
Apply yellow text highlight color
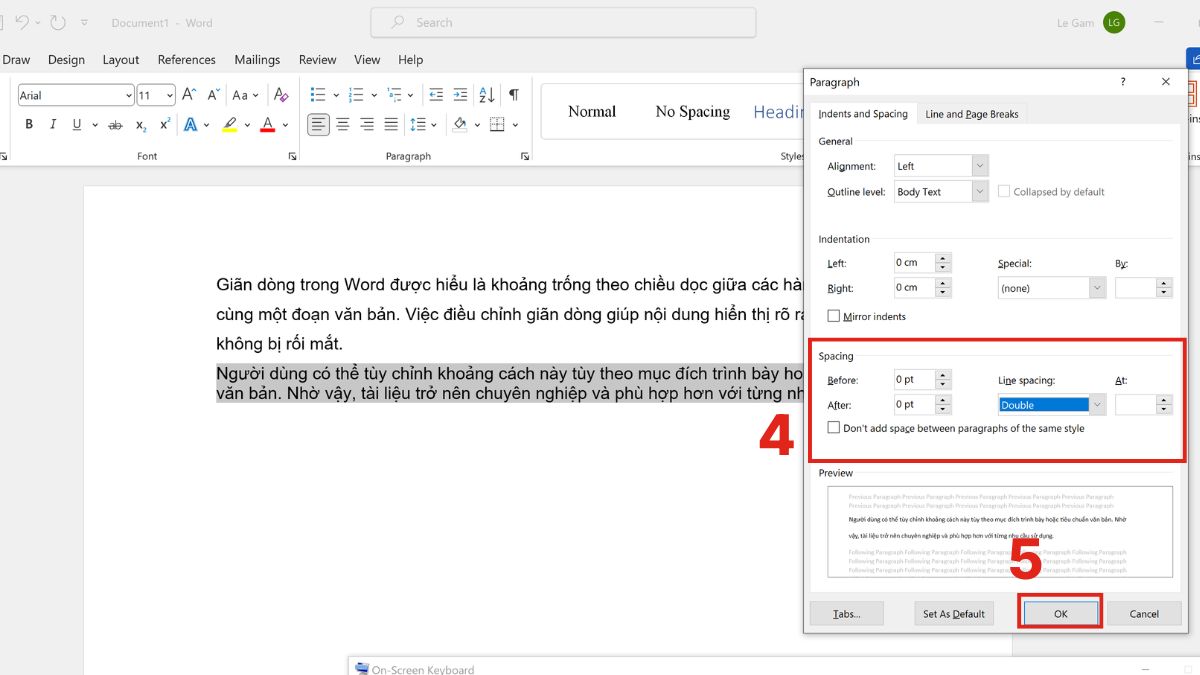pyautogui.click(x=230, y=125)
